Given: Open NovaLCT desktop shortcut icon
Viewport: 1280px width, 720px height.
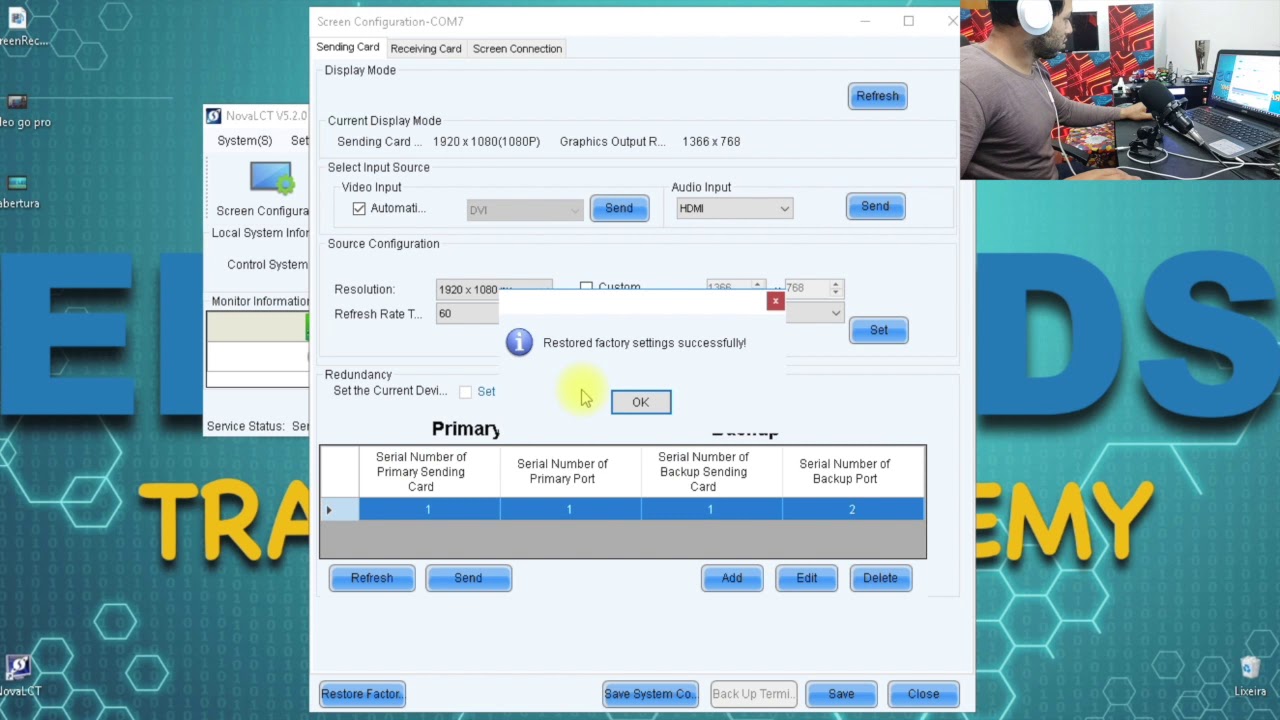Looking at the screenshot, I should (x=17, y=673).
